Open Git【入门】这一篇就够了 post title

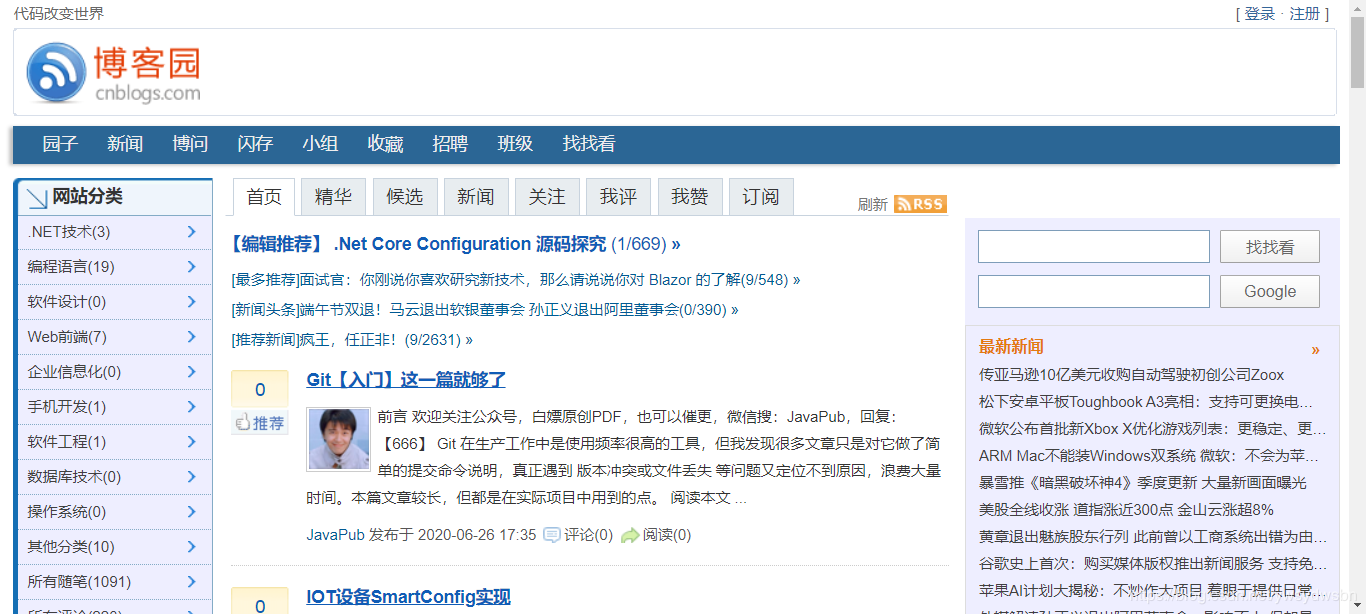406,380
